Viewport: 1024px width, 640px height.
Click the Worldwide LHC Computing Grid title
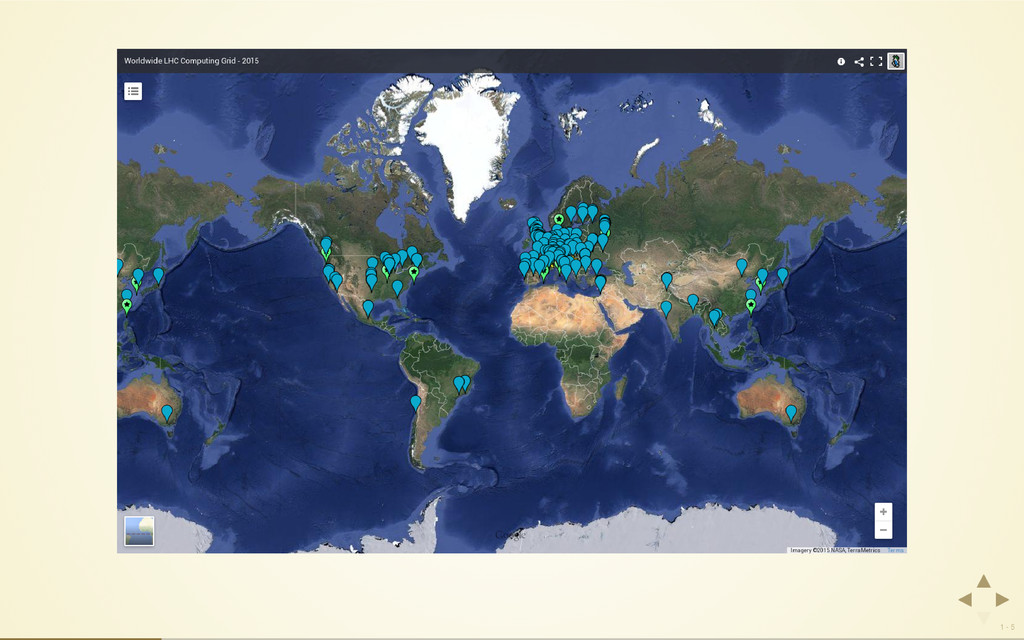[191, 61]
